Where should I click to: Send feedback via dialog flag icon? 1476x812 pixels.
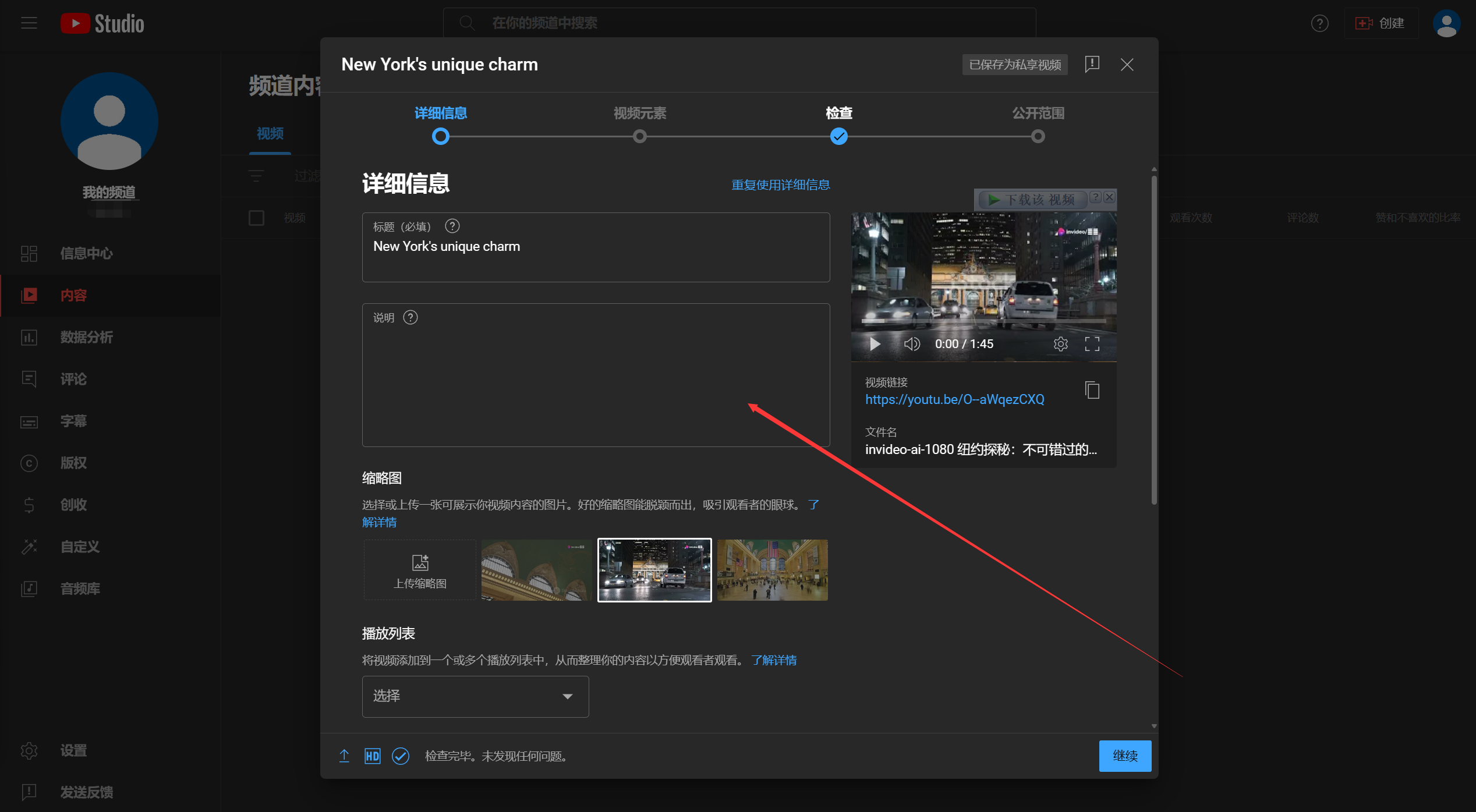pyautogui.click(x=1092, y=64)
